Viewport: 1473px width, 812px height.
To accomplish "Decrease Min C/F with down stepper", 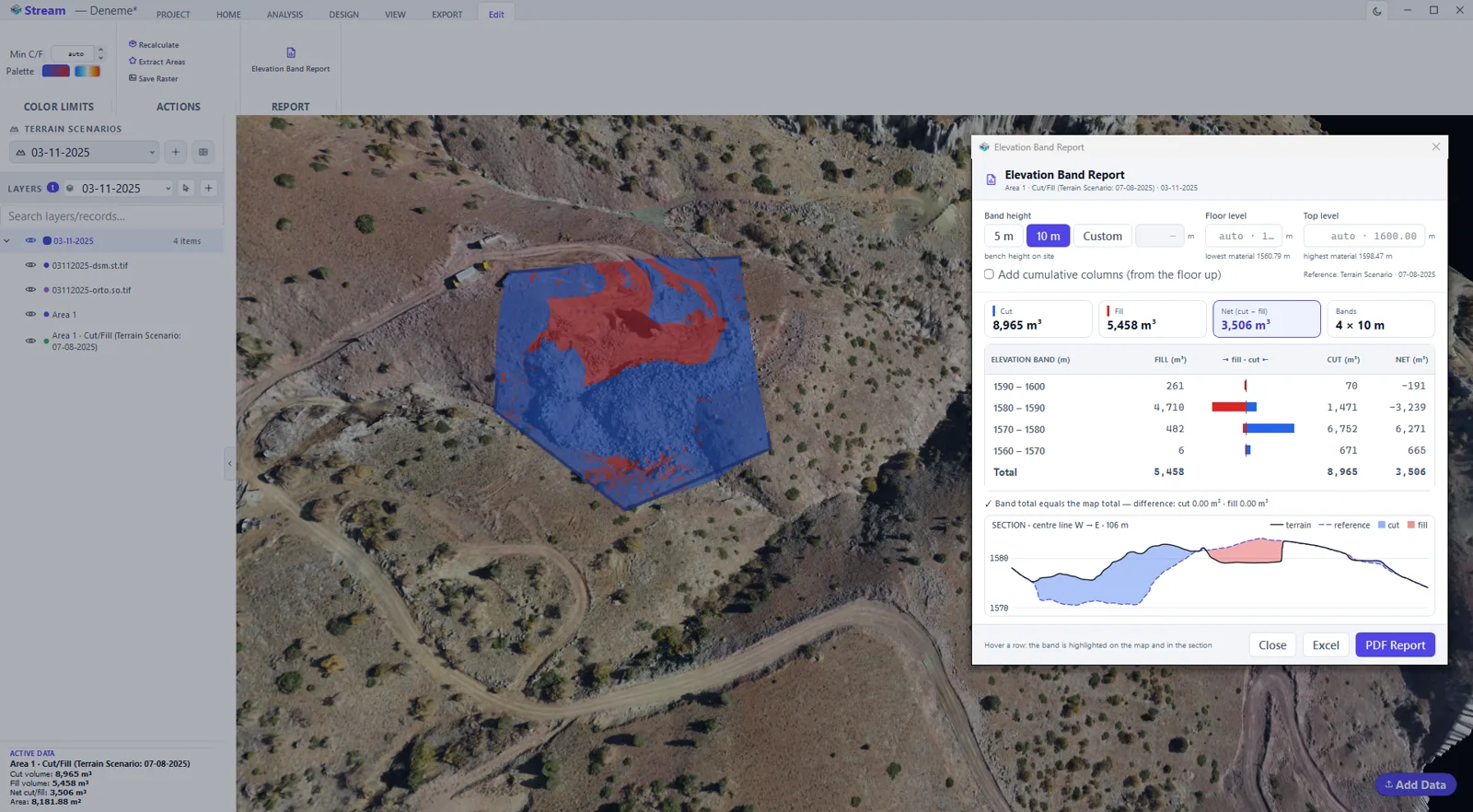I will pos(100,58).
